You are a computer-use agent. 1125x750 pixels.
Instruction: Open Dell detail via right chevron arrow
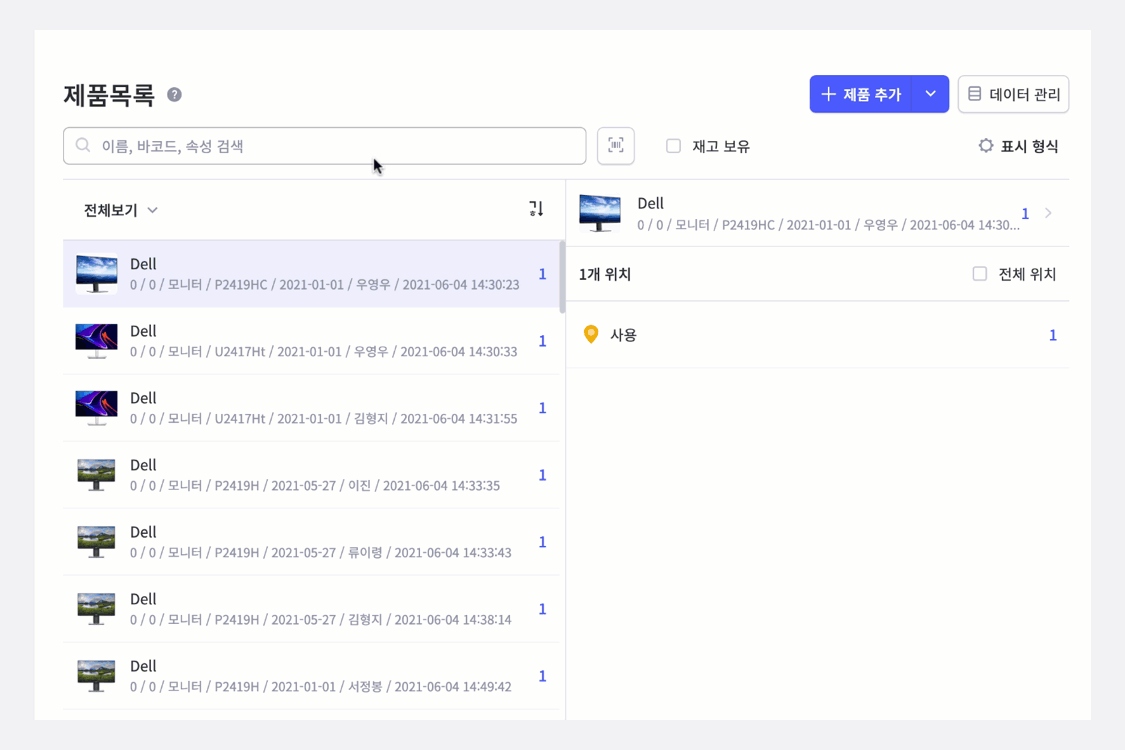click(1048, 213)
